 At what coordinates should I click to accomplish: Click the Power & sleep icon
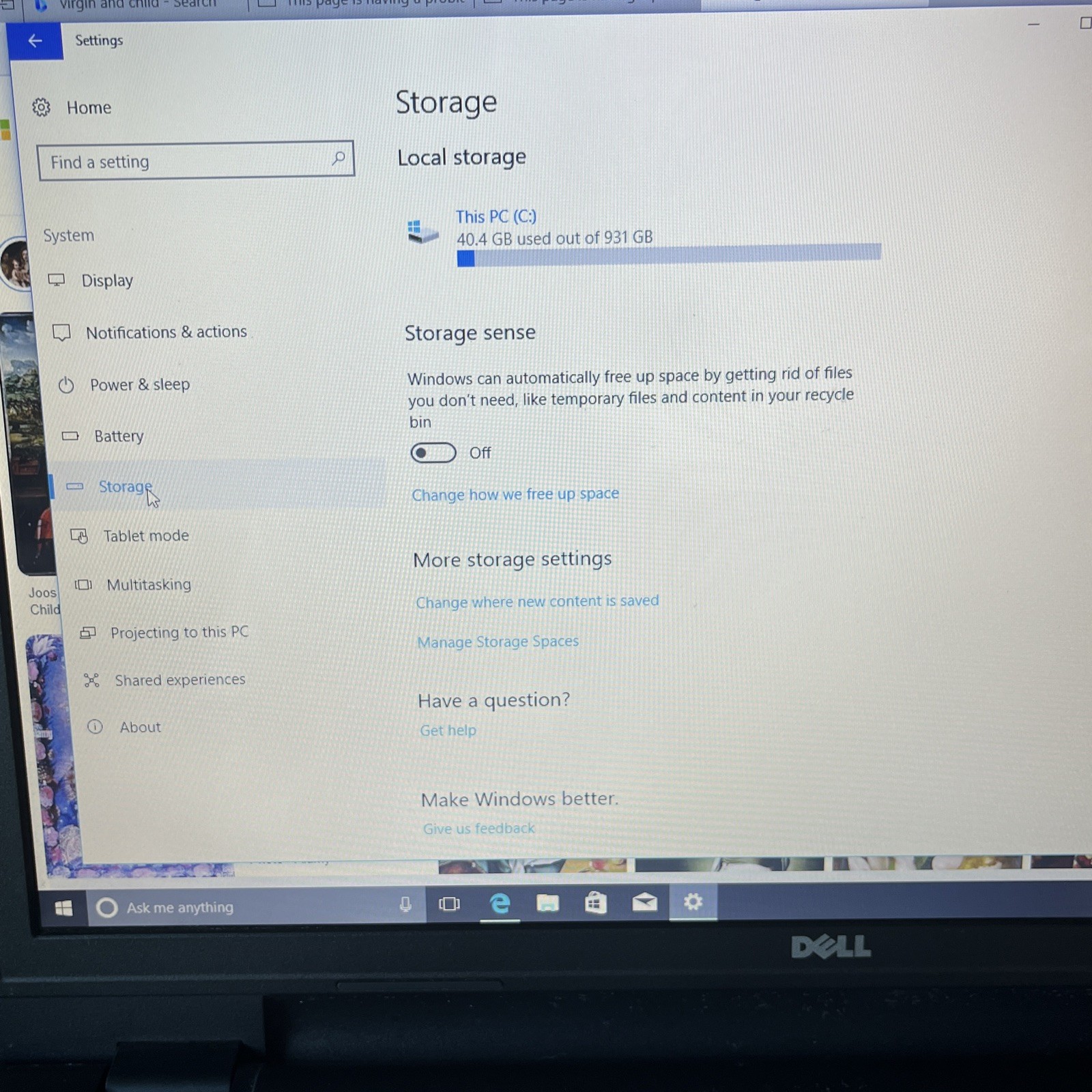pyautogui.click(x=66, y=385)
